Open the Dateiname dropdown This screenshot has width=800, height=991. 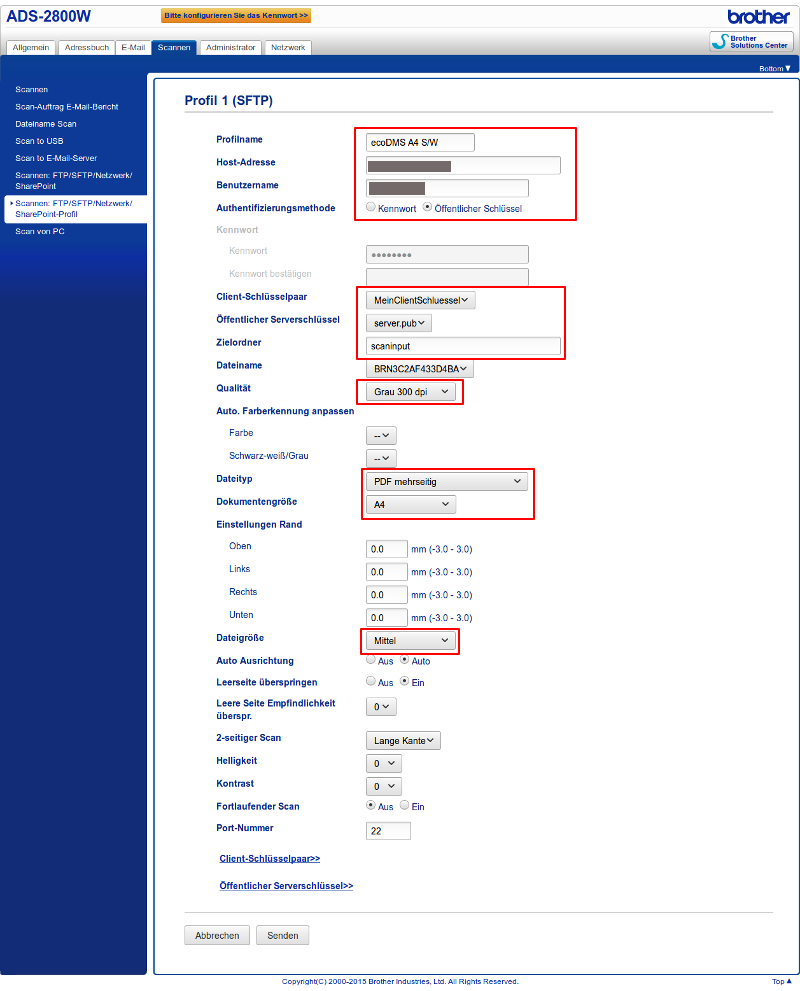click(x=420, y=368)
